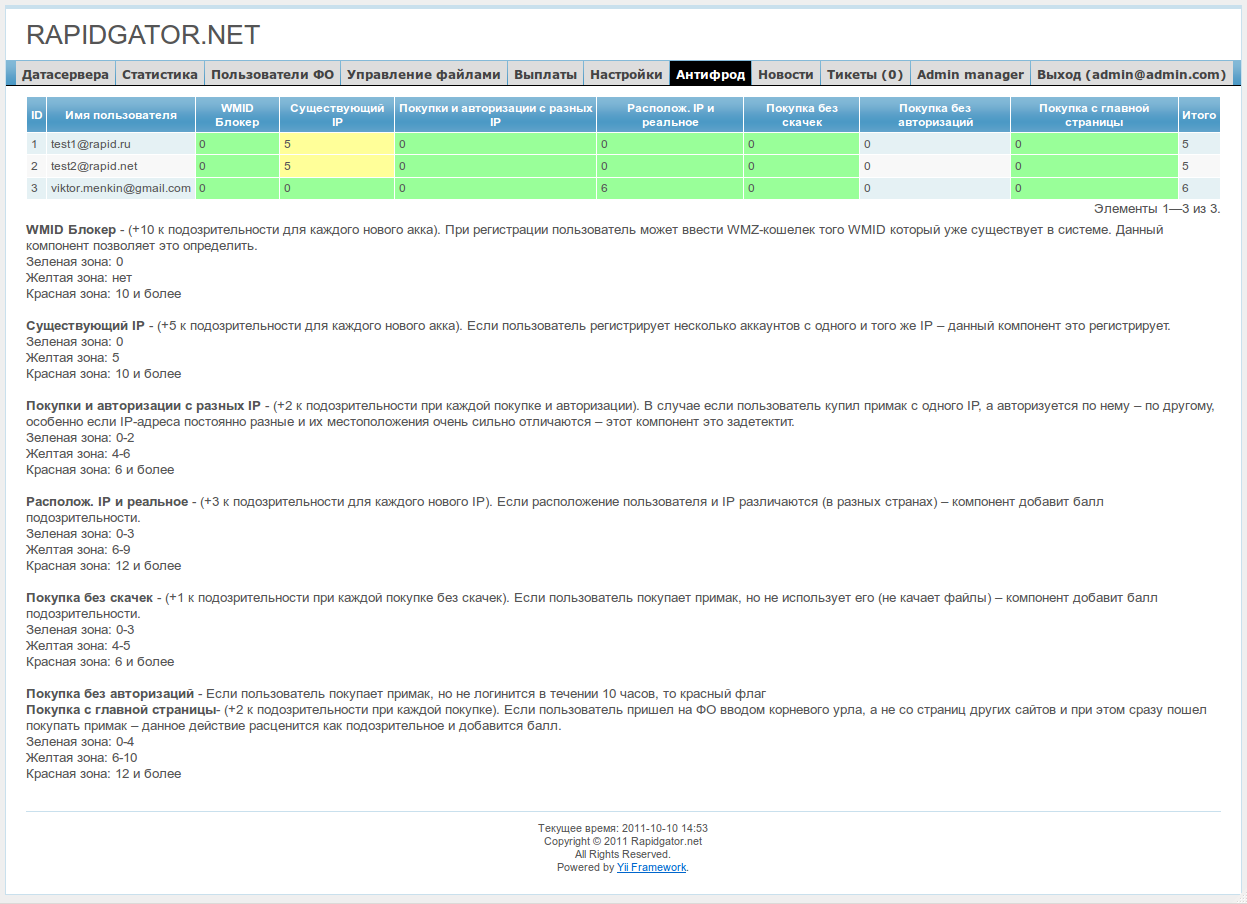Click the Желтая зона: нет line
This screenshot has height=904, width=1247.
coord(79,278)
